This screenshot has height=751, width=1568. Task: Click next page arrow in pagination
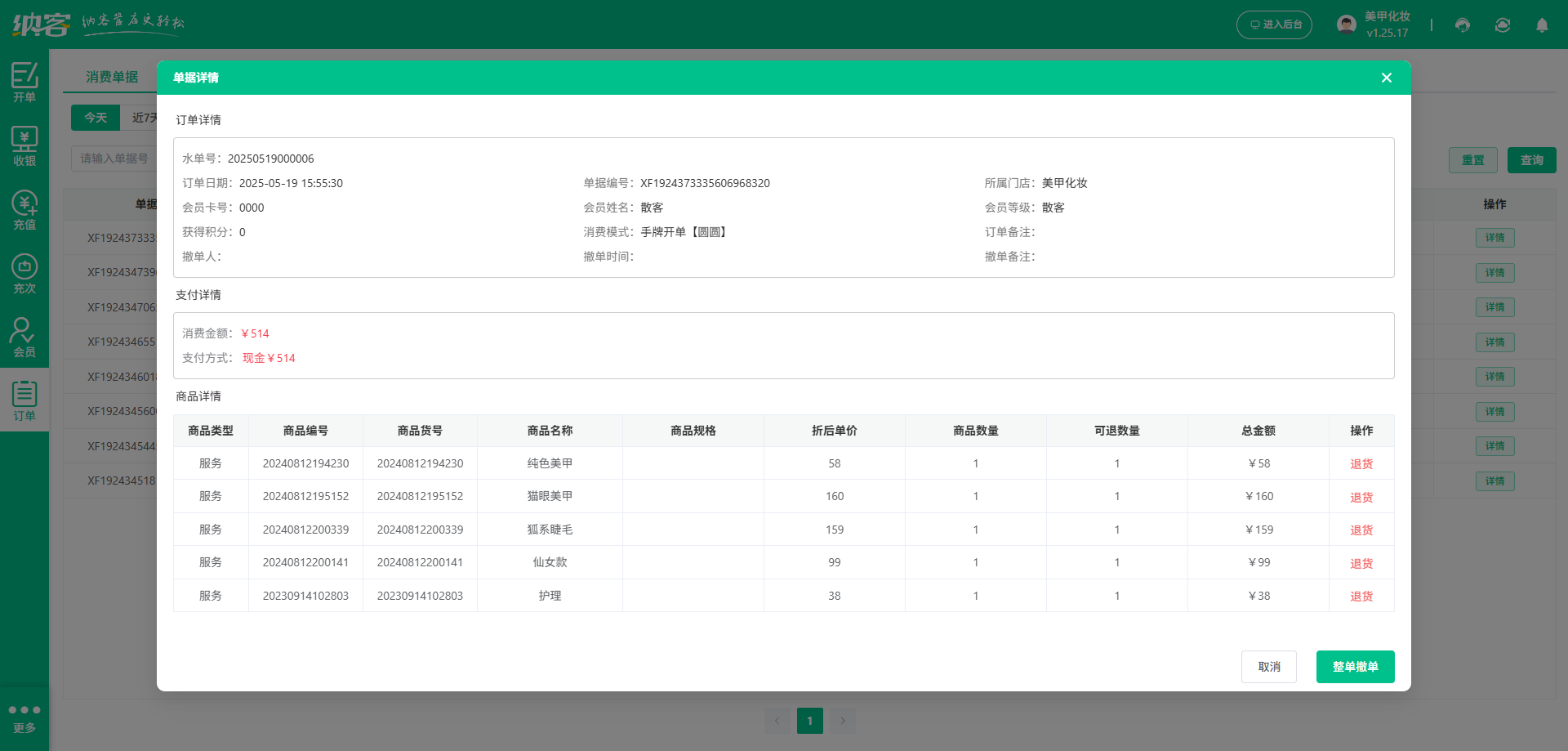(843, 721)
